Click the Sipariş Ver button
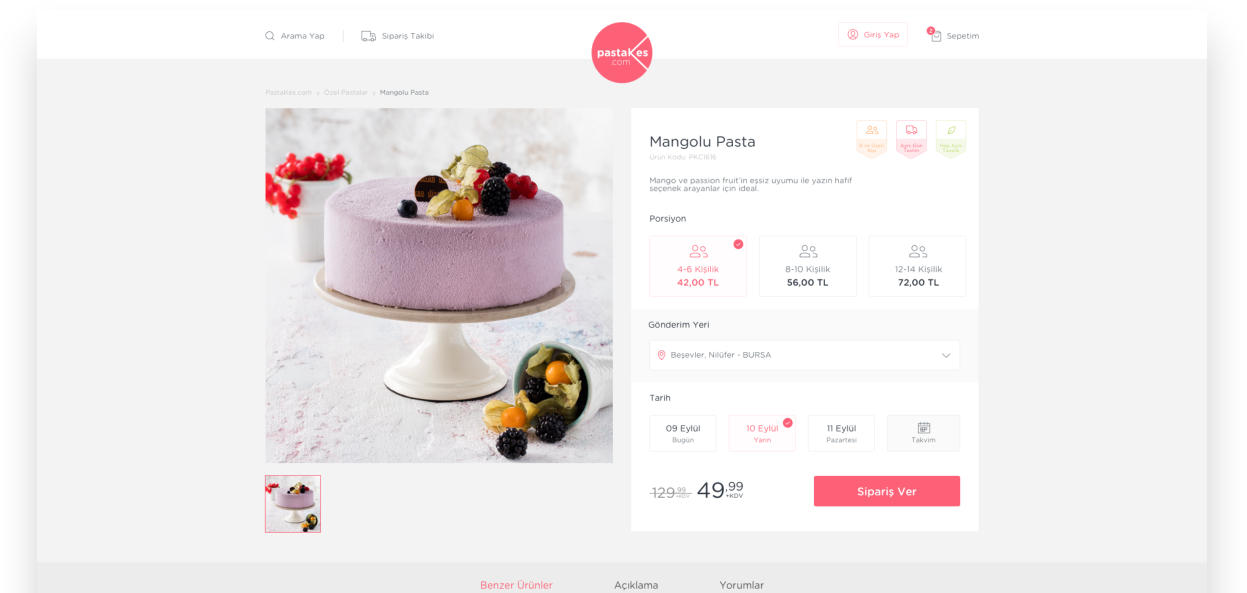This screenshot has width=1247, height=593. coord(887,491)
